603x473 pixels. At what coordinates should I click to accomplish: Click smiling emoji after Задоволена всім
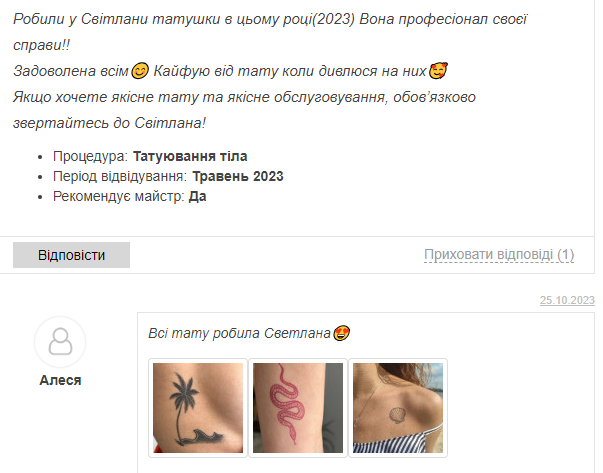pyautogui.click(x=140, y=71)
